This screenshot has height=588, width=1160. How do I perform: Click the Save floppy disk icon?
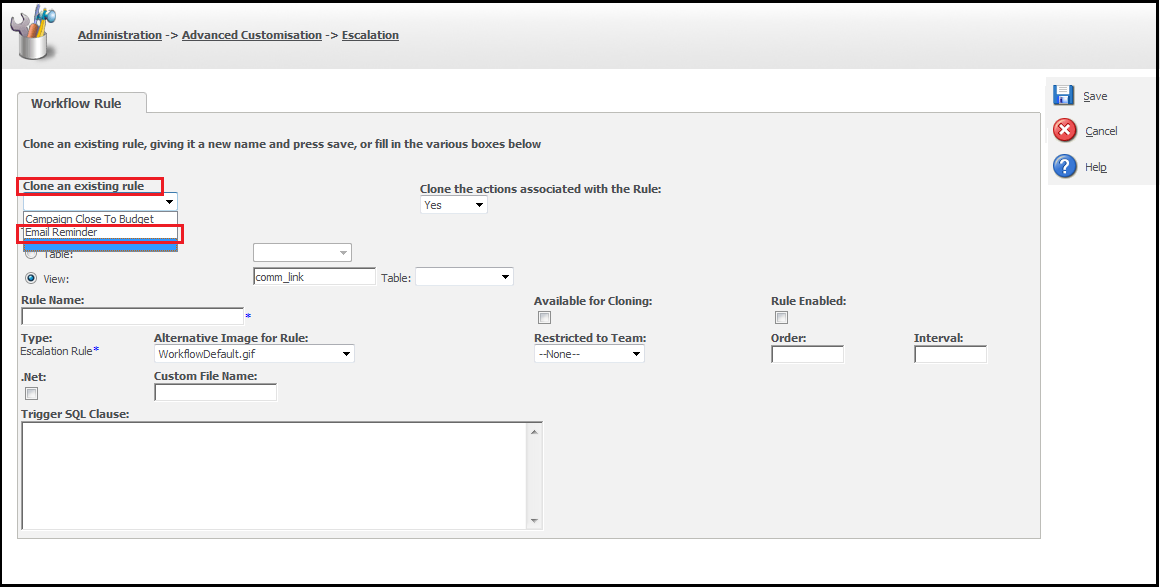coord(1064,95)
